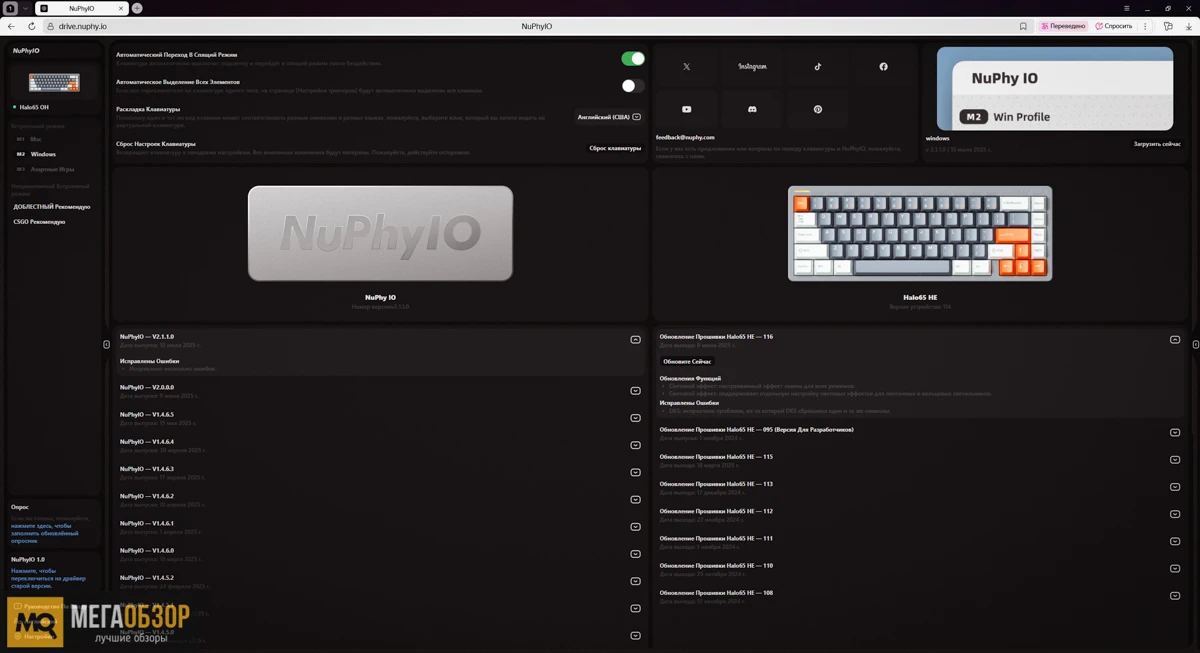Screen dimensions: 1200x653
Task: Reload the drive.nuphy.io page
Action: click(x=32, y=26)
